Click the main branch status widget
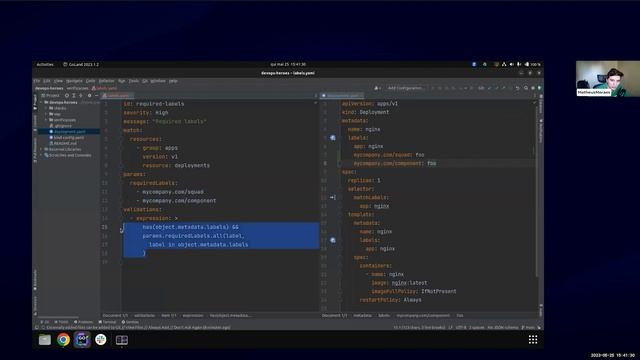The image size is (640, 360). point(528,327)
